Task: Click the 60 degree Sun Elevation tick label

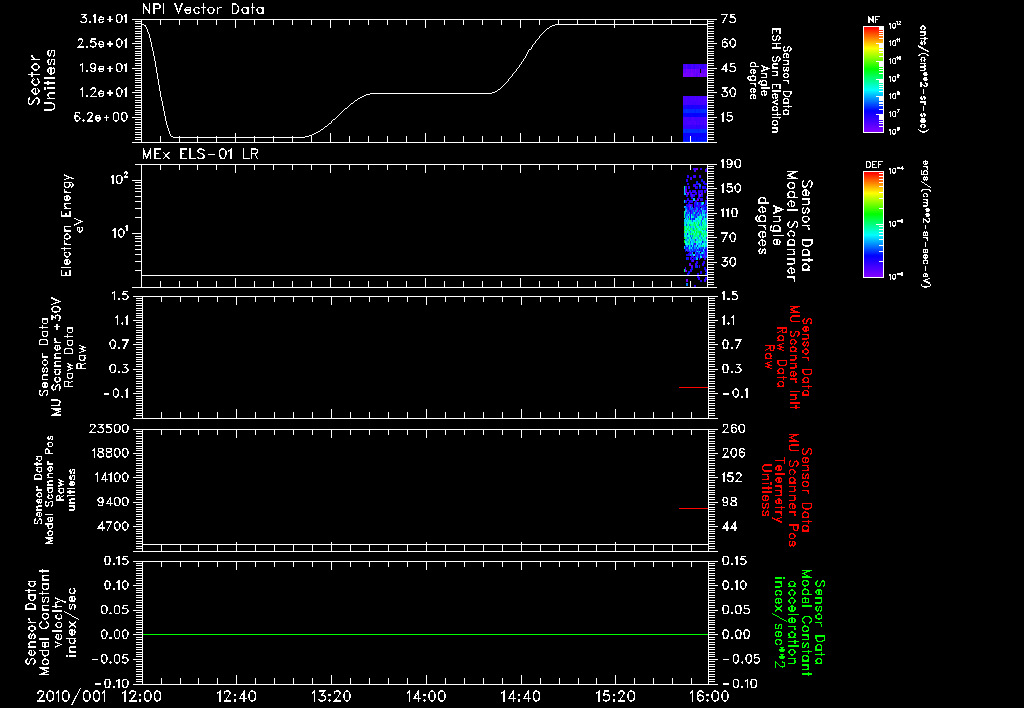Action: click(728, 43)
